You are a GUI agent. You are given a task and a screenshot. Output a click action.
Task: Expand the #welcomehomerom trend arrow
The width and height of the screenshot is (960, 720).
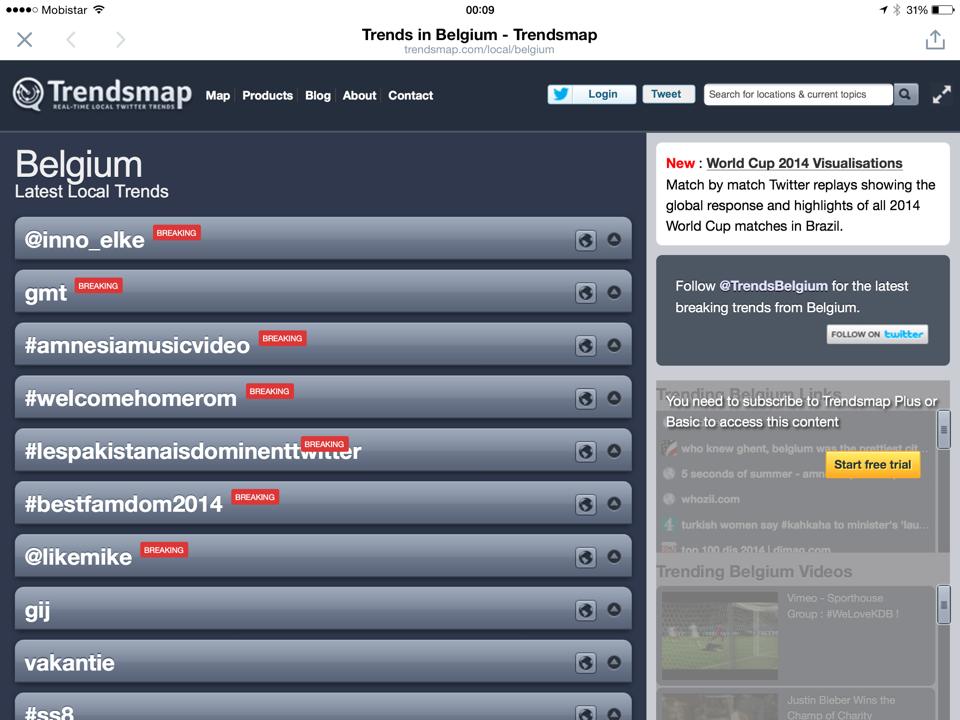614,399
